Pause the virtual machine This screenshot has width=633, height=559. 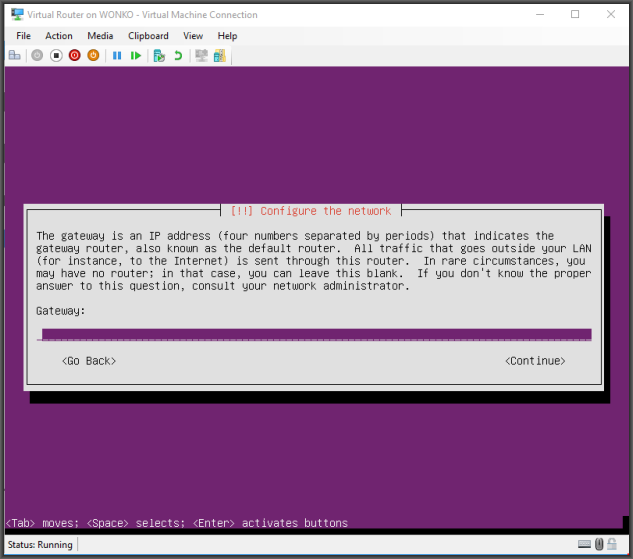click(117, 55)
